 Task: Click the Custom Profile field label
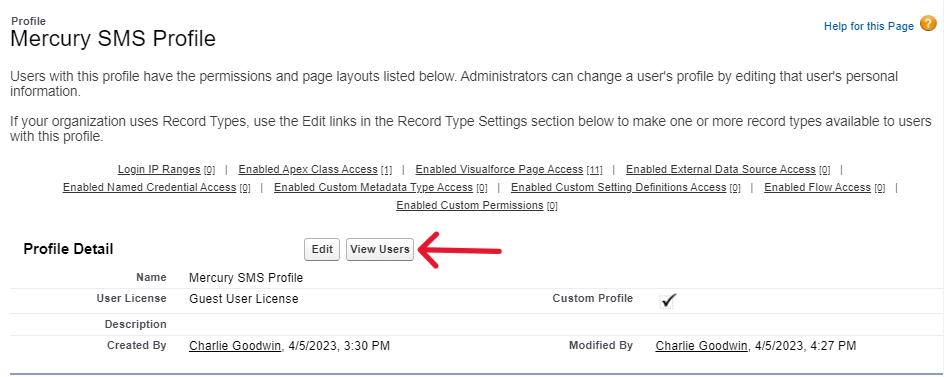coord(593,298)
